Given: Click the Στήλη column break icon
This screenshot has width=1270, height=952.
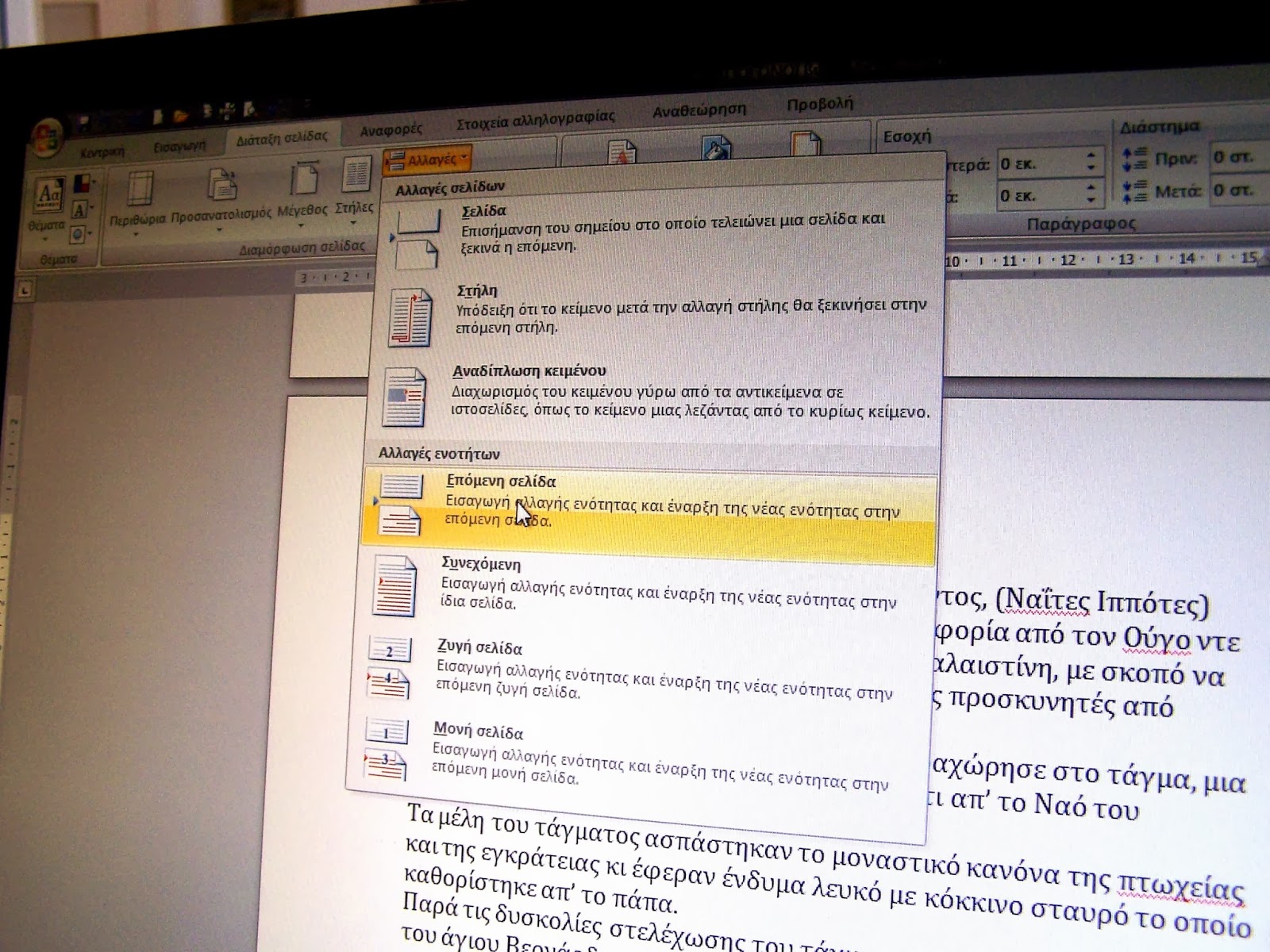Looking at the screenshot, I should coord(410,317).
